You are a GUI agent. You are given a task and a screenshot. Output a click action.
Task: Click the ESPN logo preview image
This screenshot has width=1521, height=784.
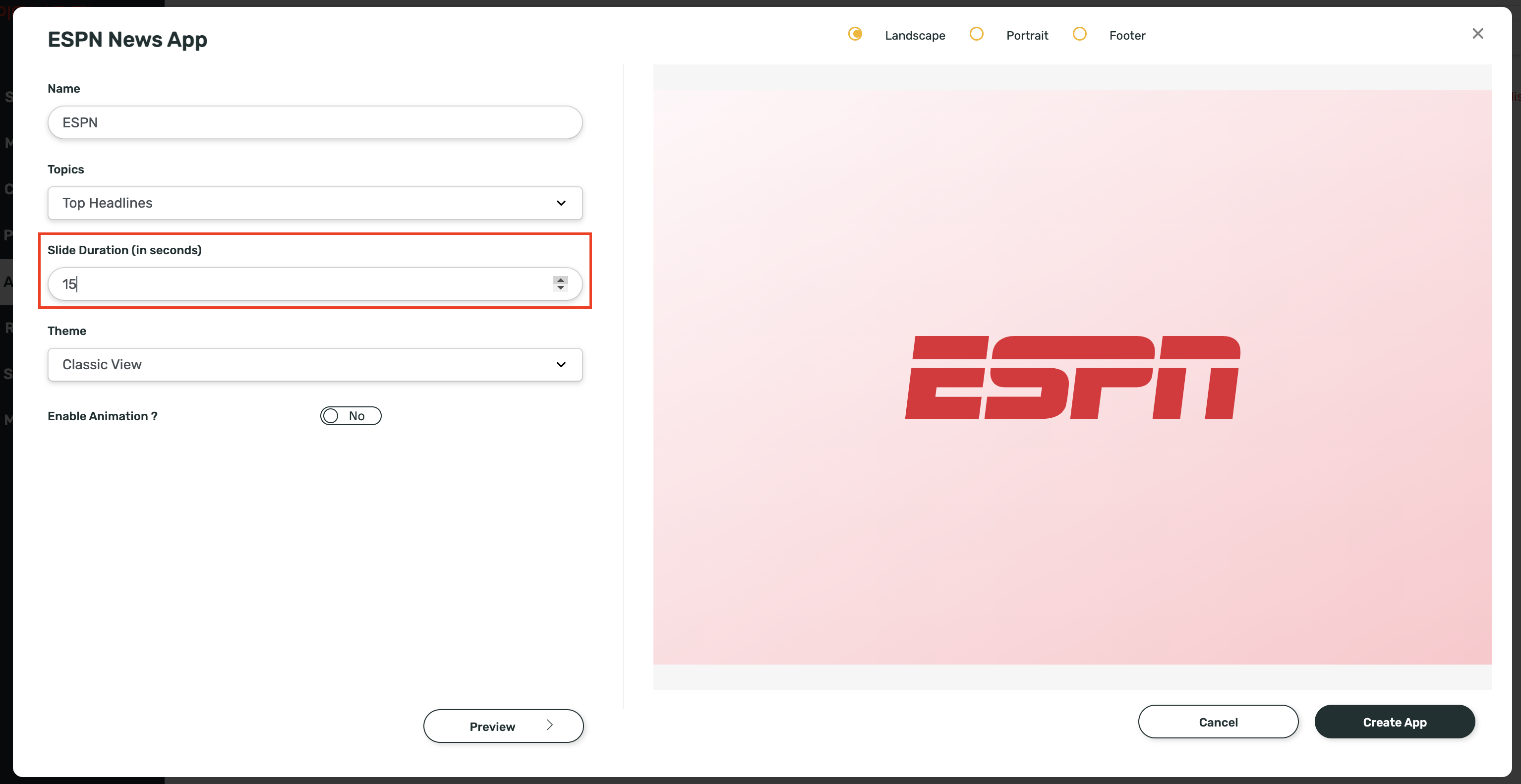click(x=1072, y=377)
